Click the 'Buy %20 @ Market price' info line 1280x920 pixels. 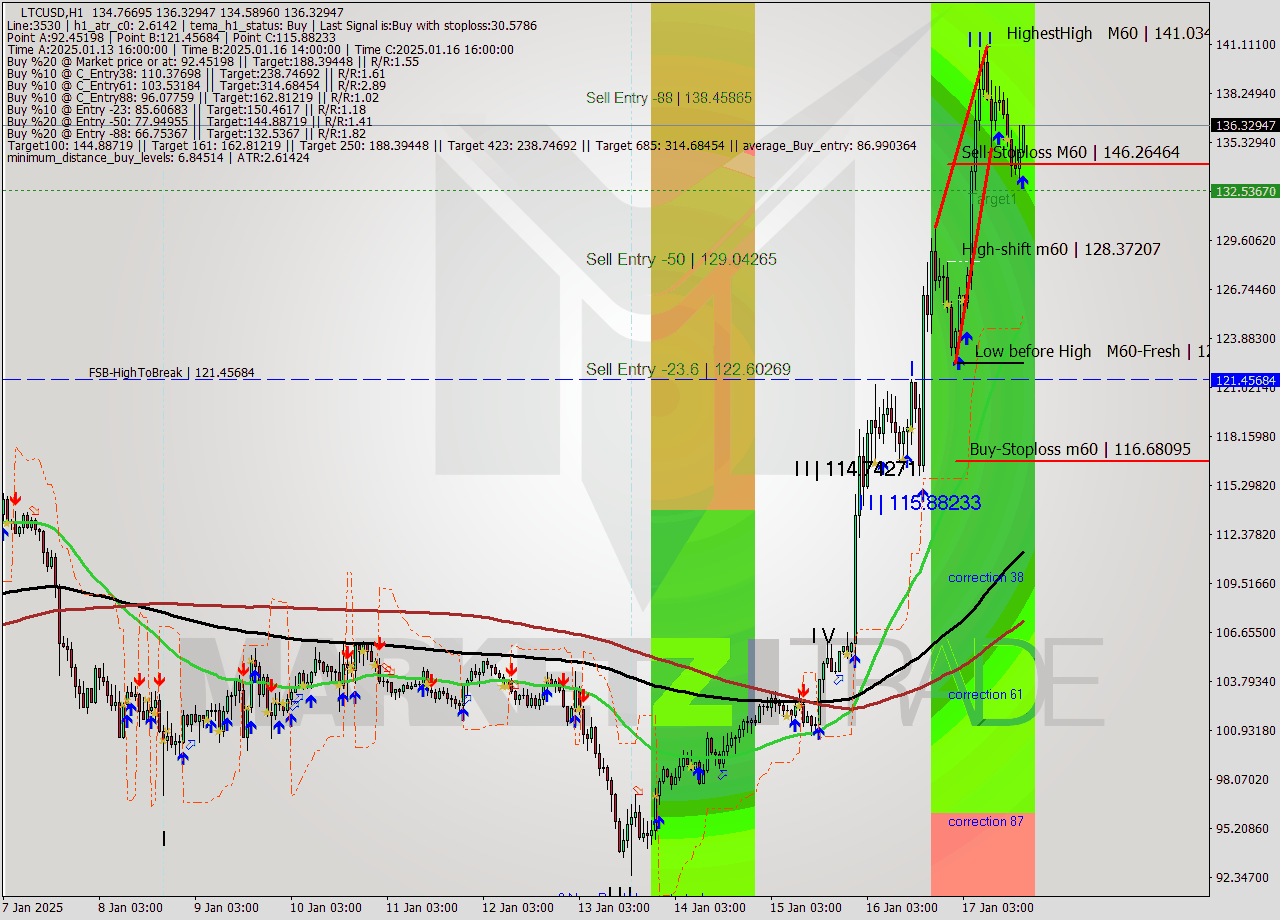click(212, 61)
